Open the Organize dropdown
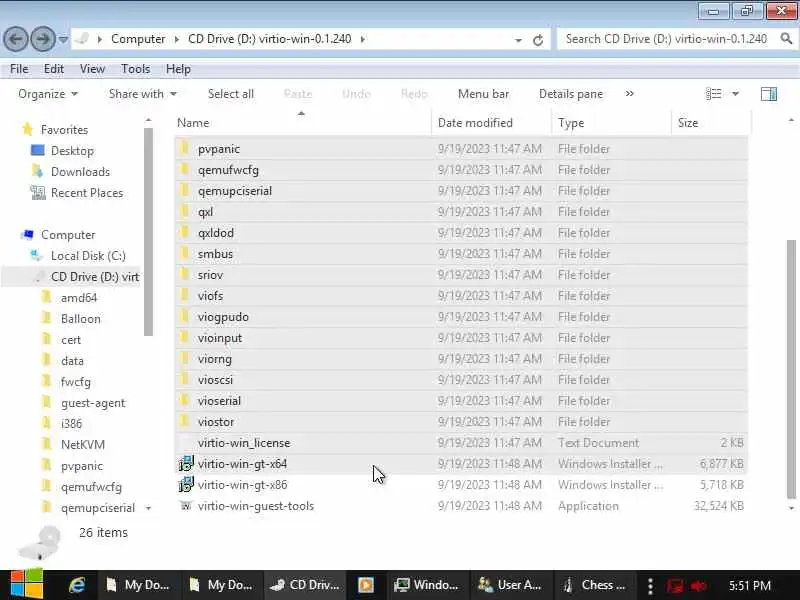 (x=47, y=94)
